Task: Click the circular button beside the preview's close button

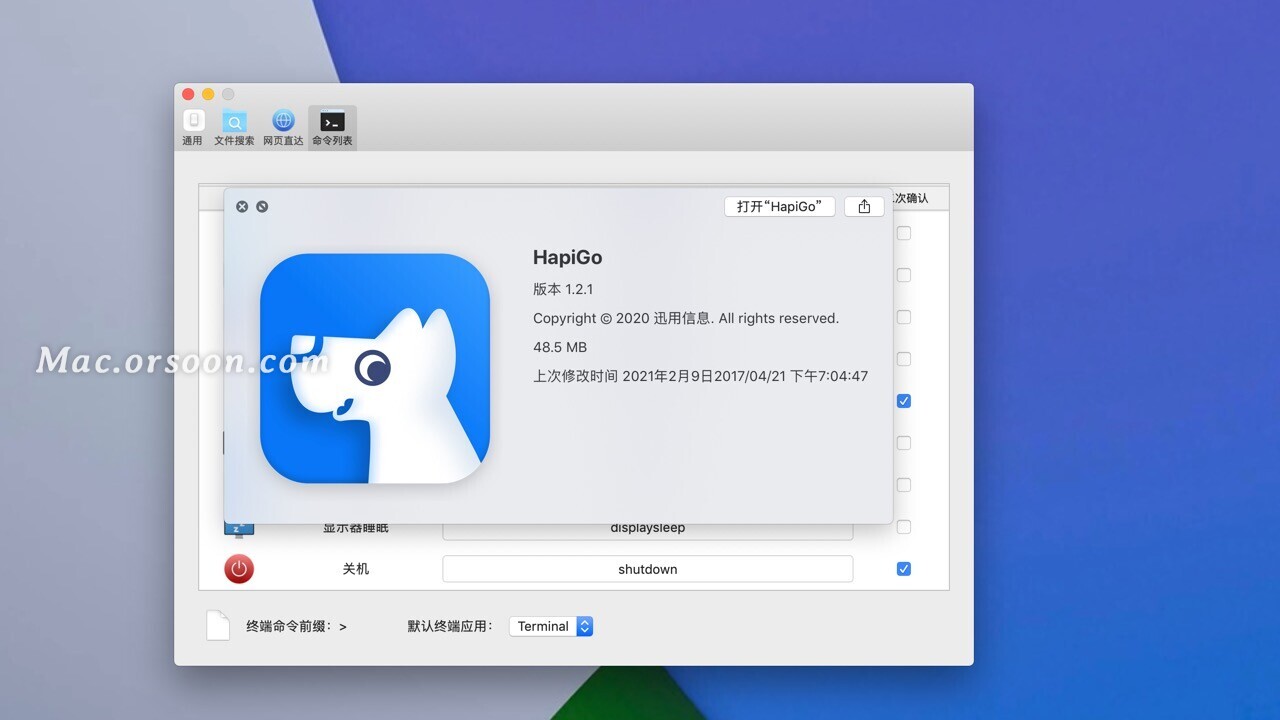Action: click(x=262, y=206)
